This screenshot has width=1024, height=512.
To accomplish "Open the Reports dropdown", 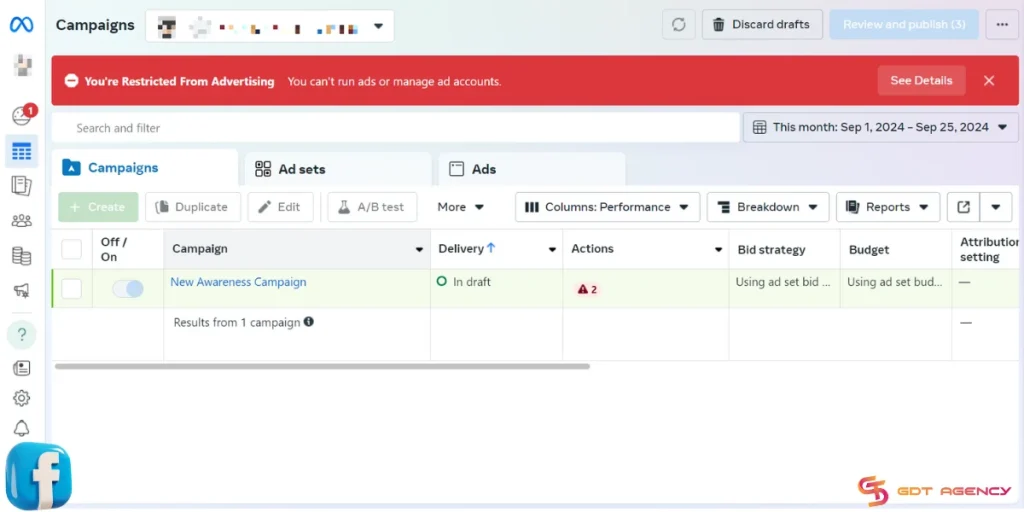I will [888, 207].
